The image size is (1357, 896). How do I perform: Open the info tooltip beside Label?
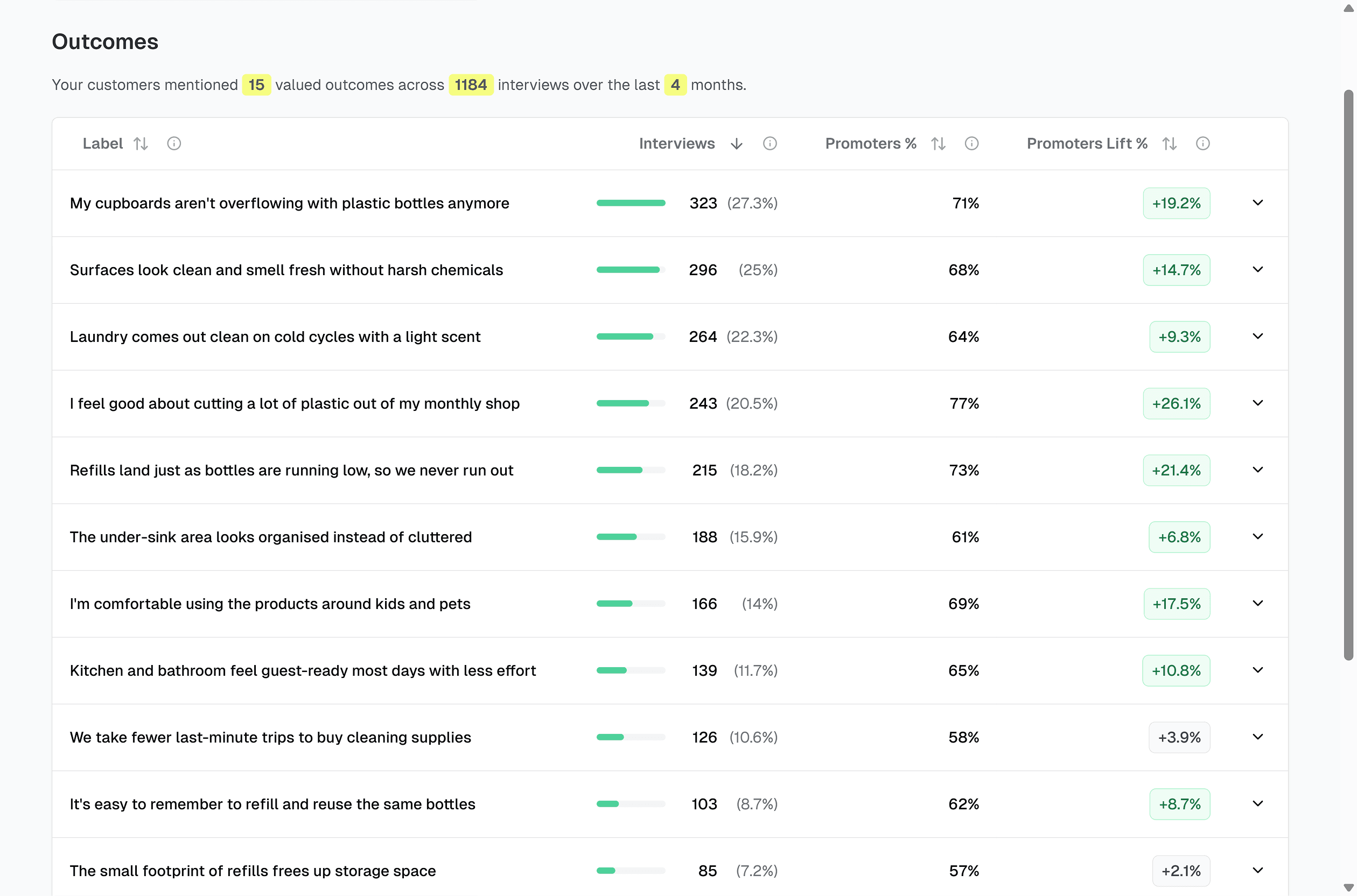174,143
